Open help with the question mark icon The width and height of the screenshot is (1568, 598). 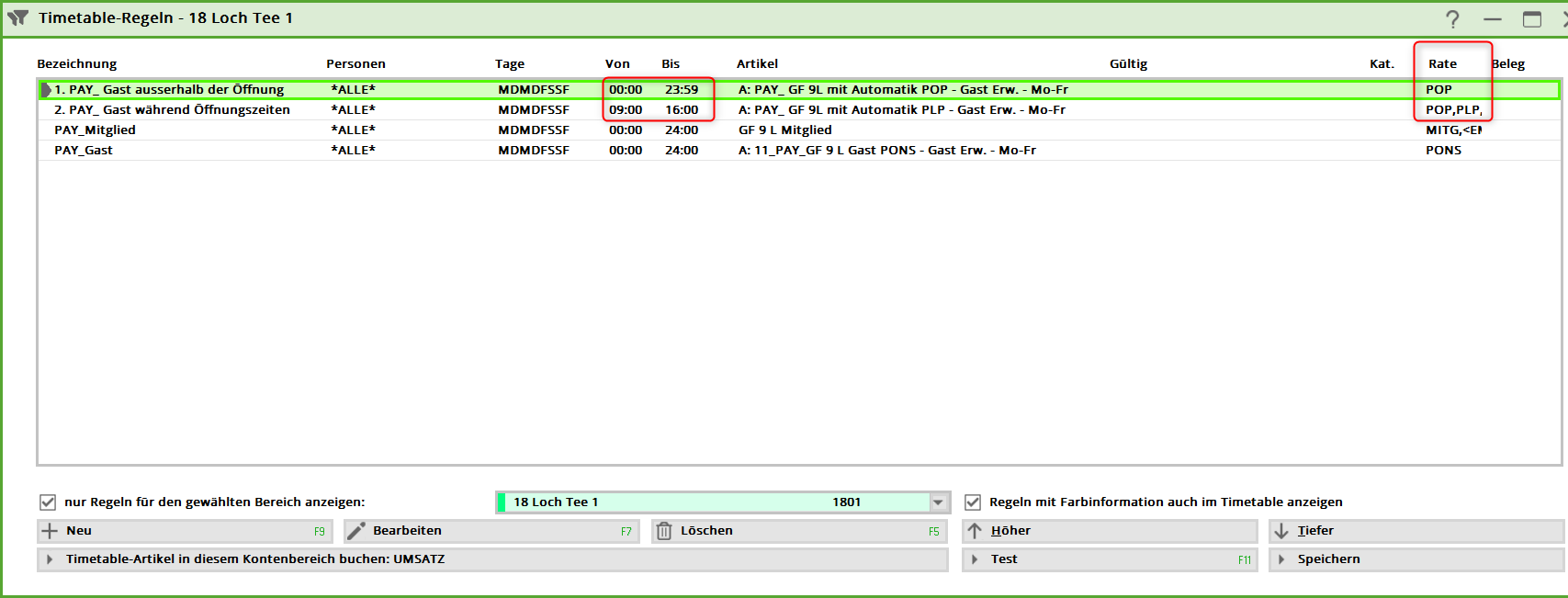(x=1452, y=19)
